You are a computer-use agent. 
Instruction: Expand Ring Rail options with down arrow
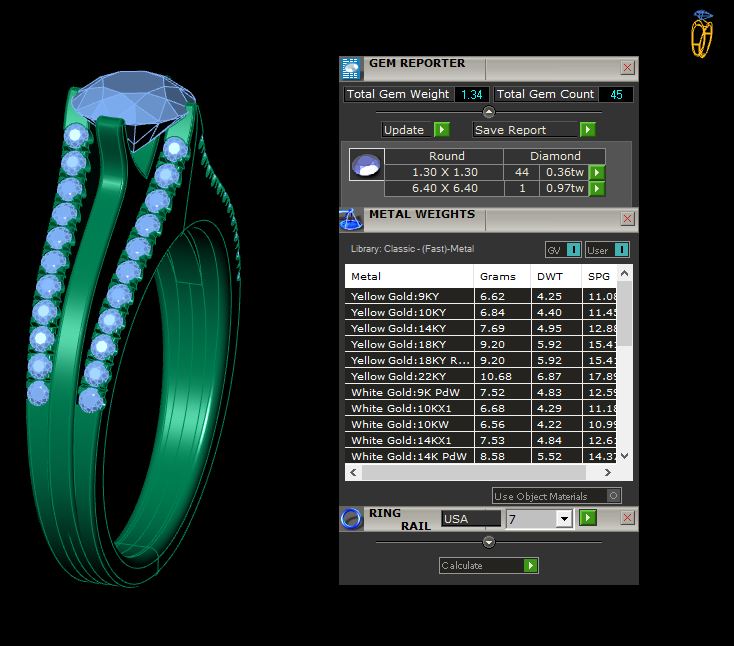(488, 542)
